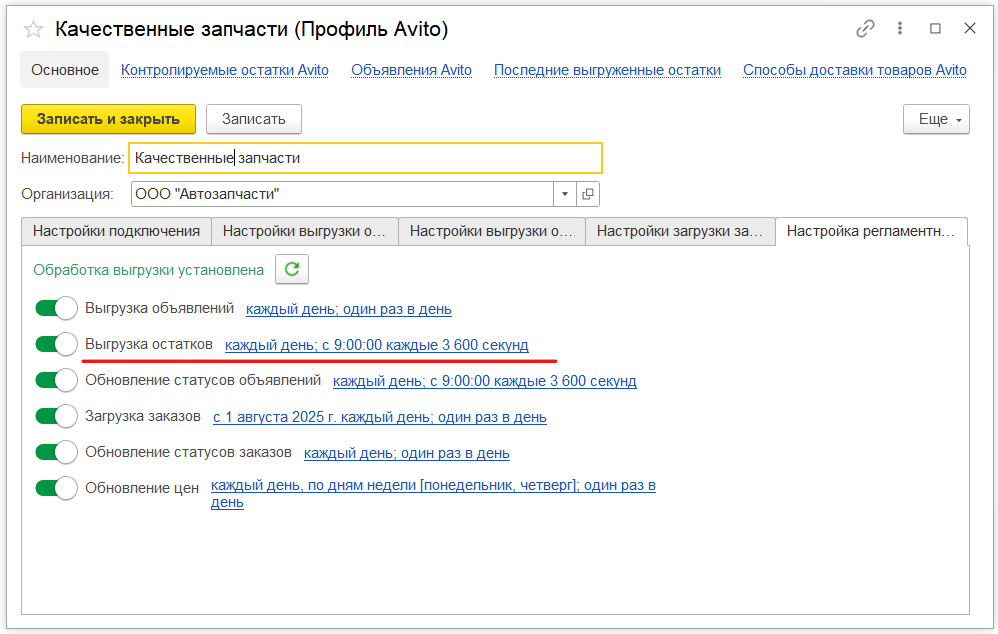The height and width of the screenshot is (634, 998).
Task: Disable the Выгрузка остатков scheduled job
Action: pos(56,345)
